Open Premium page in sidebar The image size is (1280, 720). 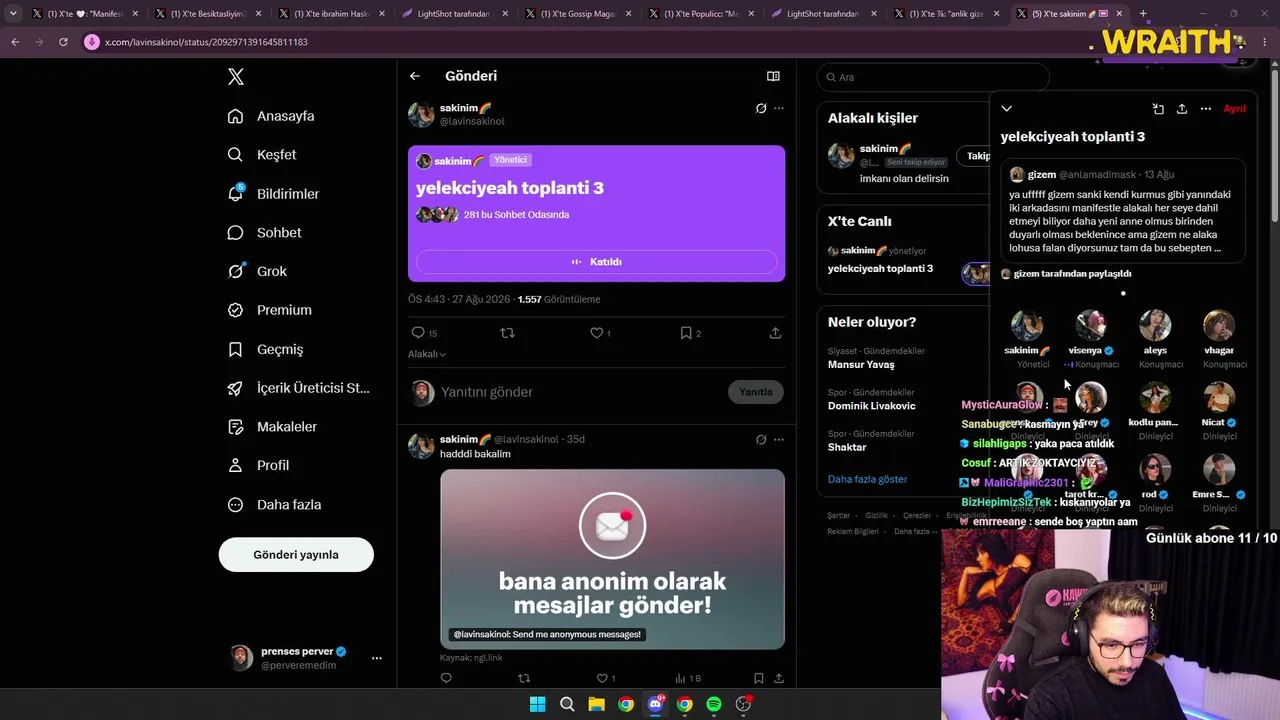pyautogui.click(x=269, y=310)
